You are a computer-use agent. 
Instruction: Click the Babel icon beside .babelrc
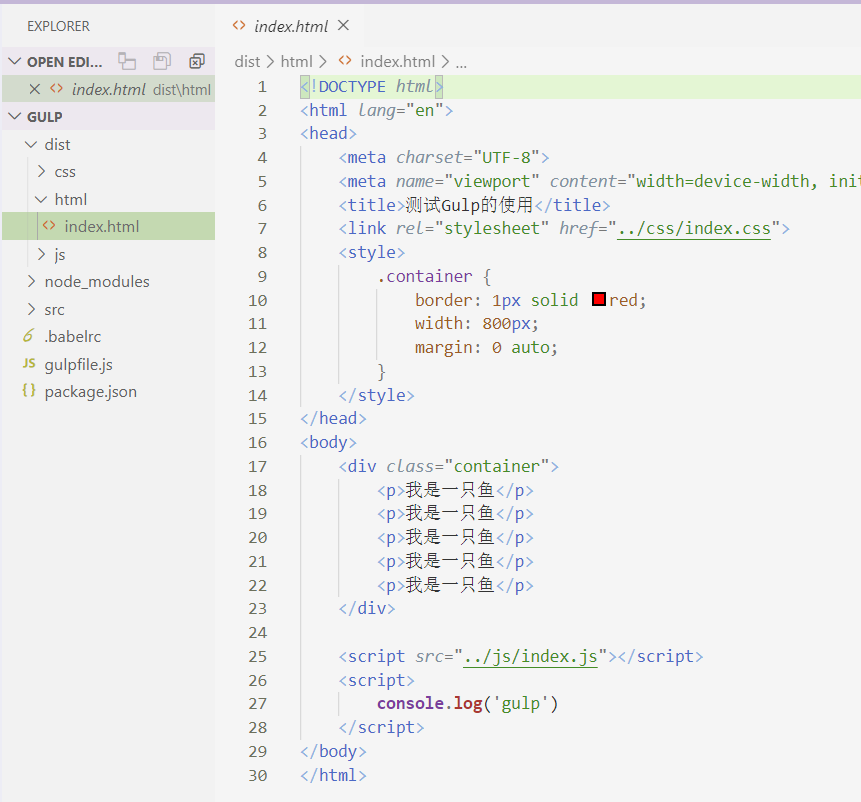pyautogui.click(x=29, y=335)
